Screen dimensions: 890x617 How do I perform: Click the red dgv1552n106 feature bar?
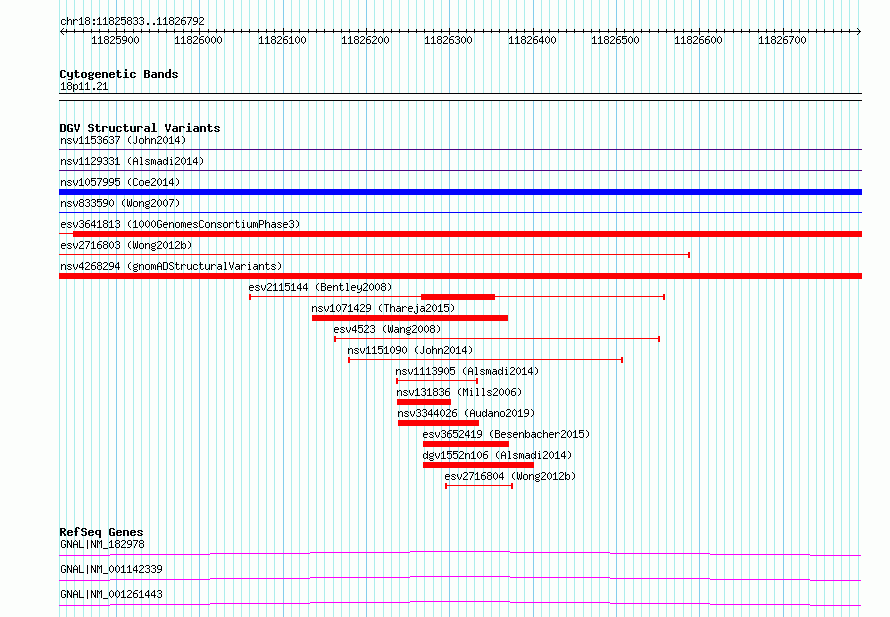pos(478,465)
